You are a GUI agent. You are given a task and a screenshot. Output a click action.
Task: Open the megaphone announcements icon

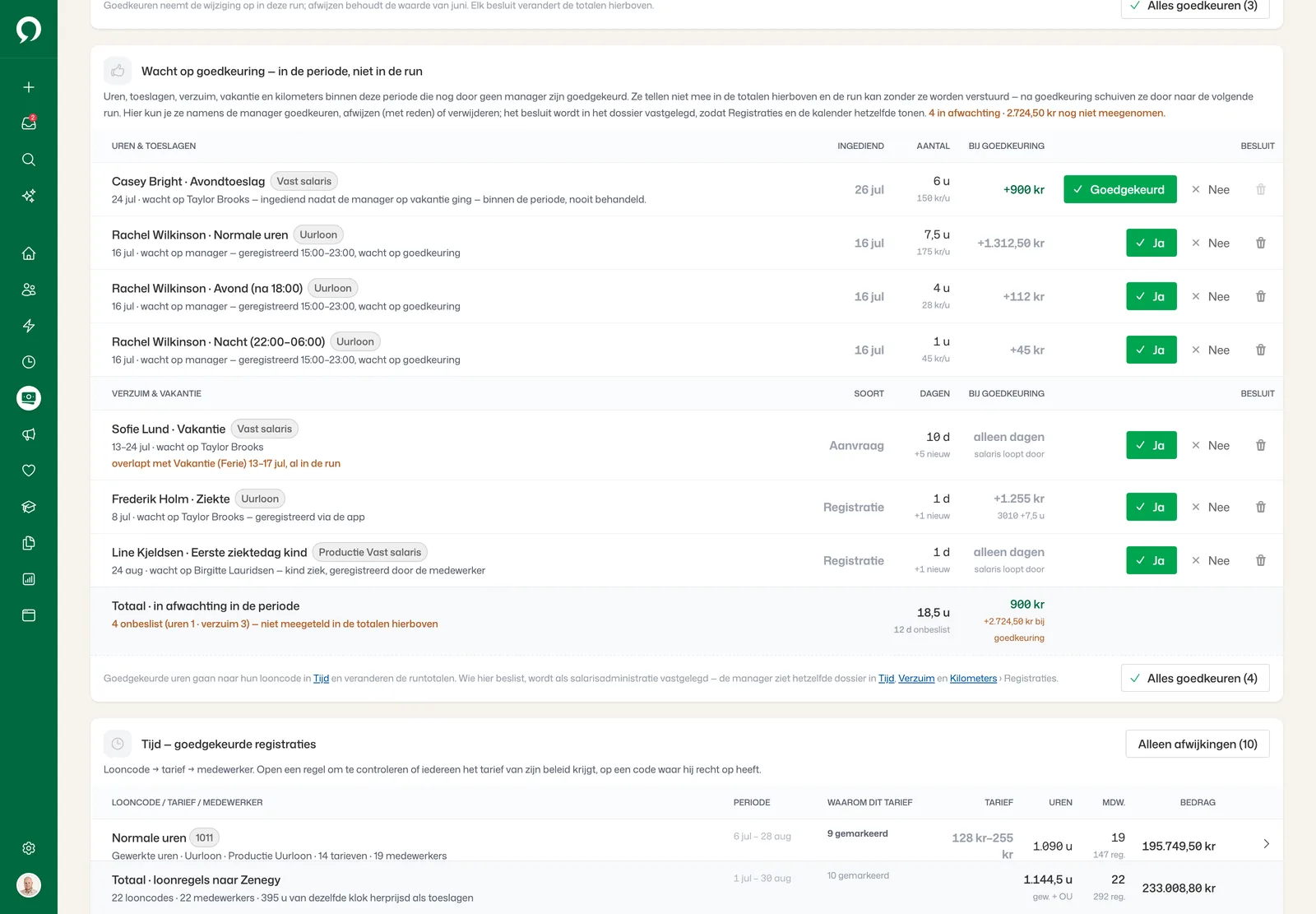[x=29, y=434]
